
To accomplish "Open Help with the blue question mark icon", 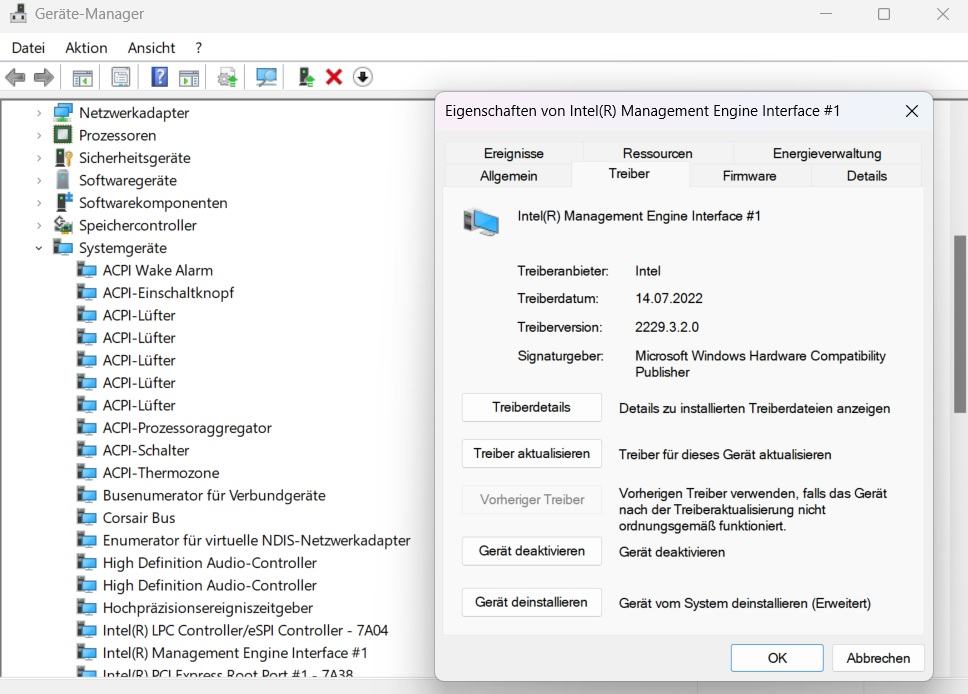I will point(159,77).
